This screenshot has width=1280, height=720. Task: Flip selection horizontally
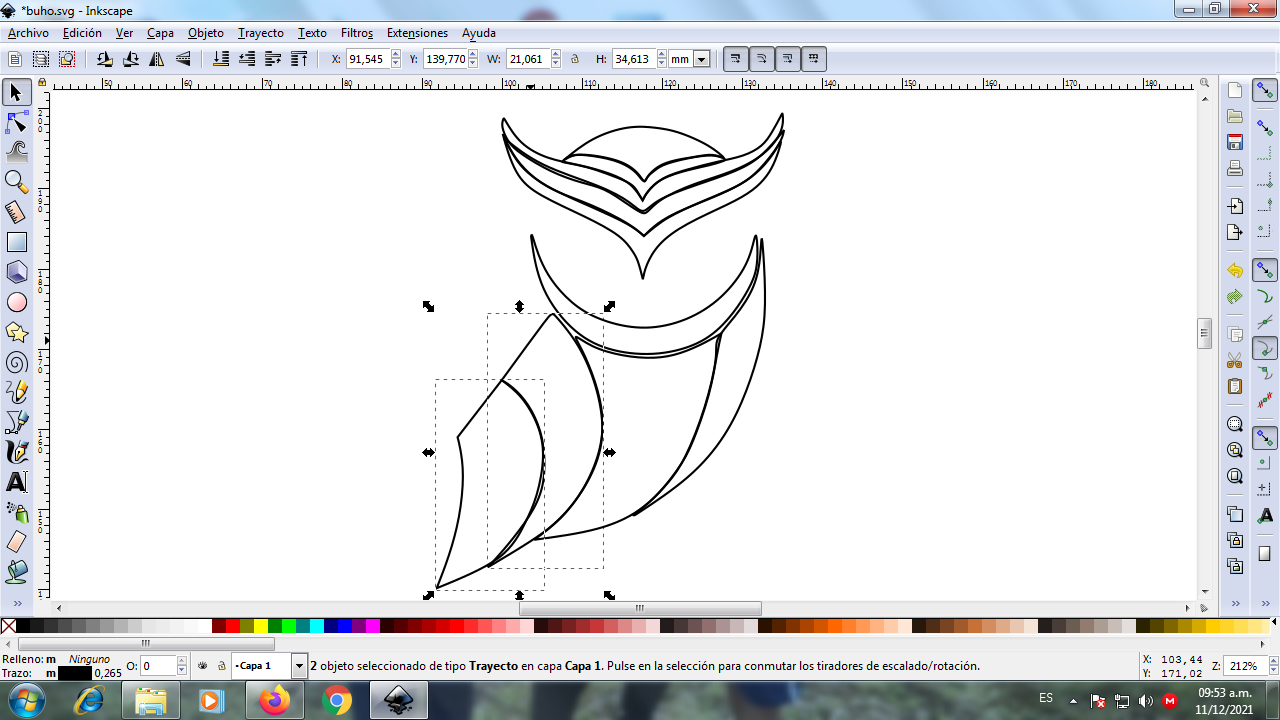[157, 59]
